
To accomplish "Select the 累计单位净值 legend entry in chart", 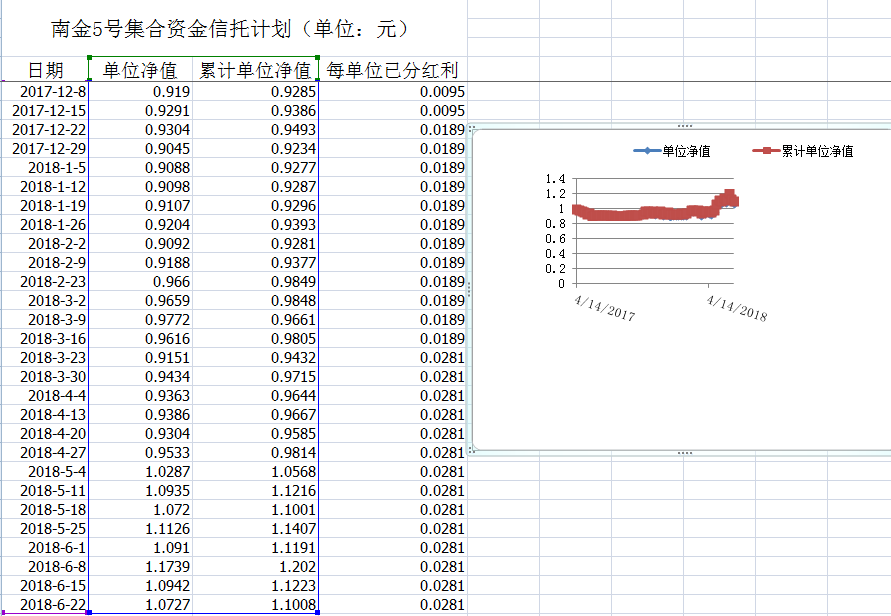I will 803,151.
